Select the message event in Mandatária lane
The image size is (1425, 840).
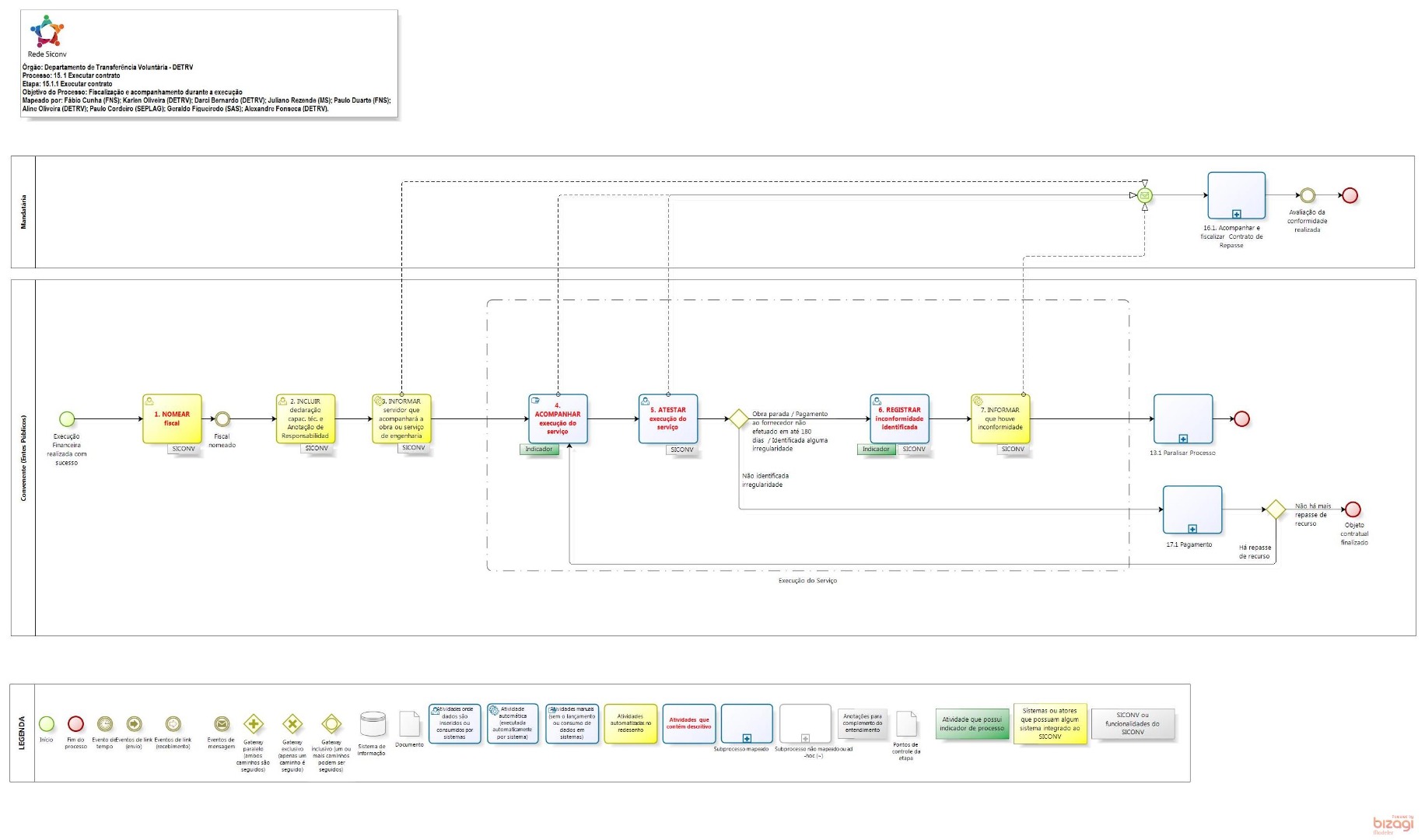(1144, 195)
